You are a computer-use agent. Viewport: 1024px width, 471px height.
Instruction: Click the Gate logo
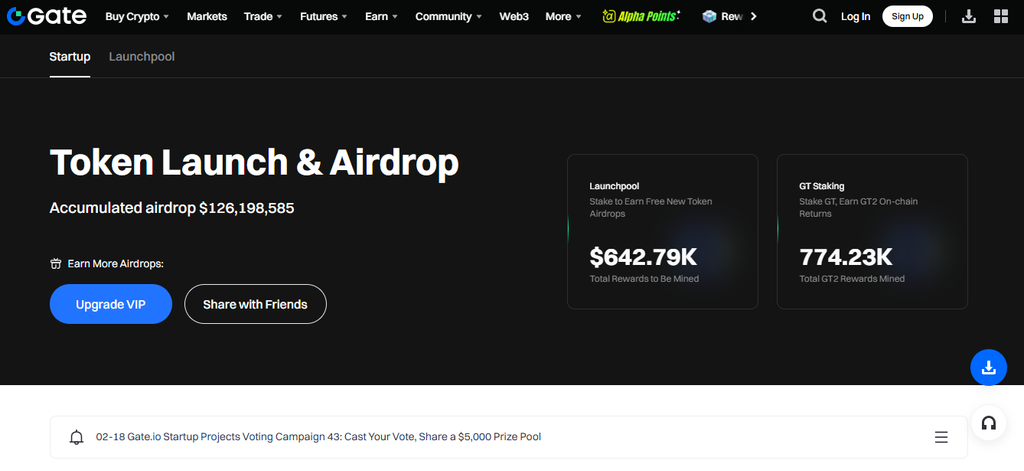pos(46,16)
